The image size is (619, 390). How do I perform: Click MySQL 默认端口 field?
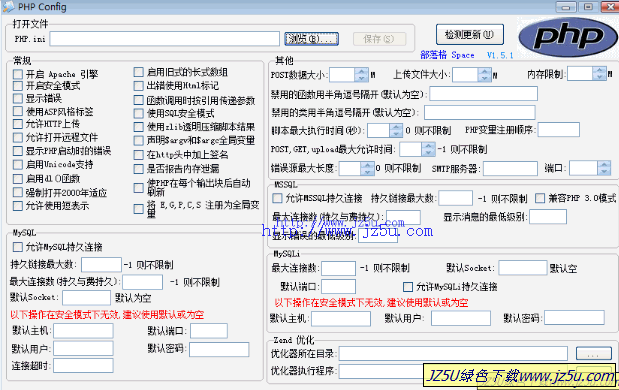click(x=209, y=331)
